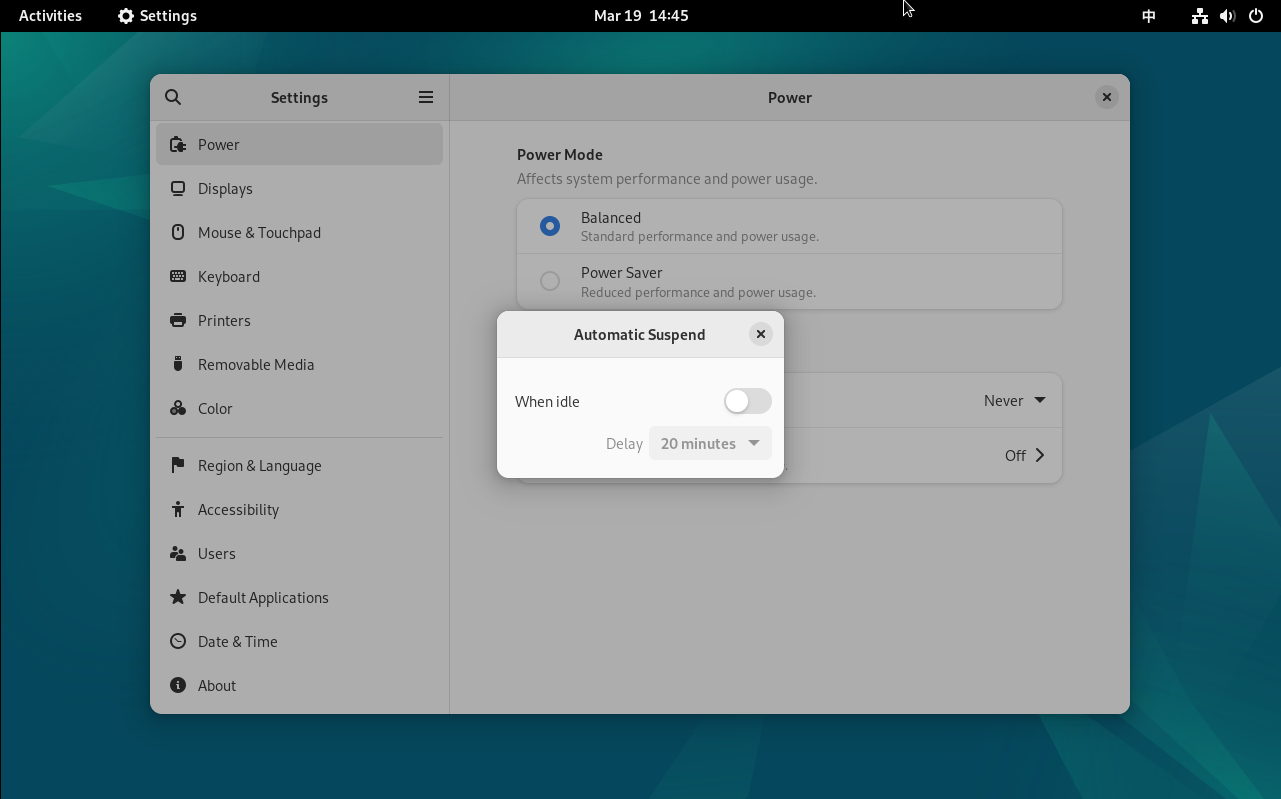Screen dimensions: 1281x799
Task: Click the Default Applications star icon
Action: (178, 598)
